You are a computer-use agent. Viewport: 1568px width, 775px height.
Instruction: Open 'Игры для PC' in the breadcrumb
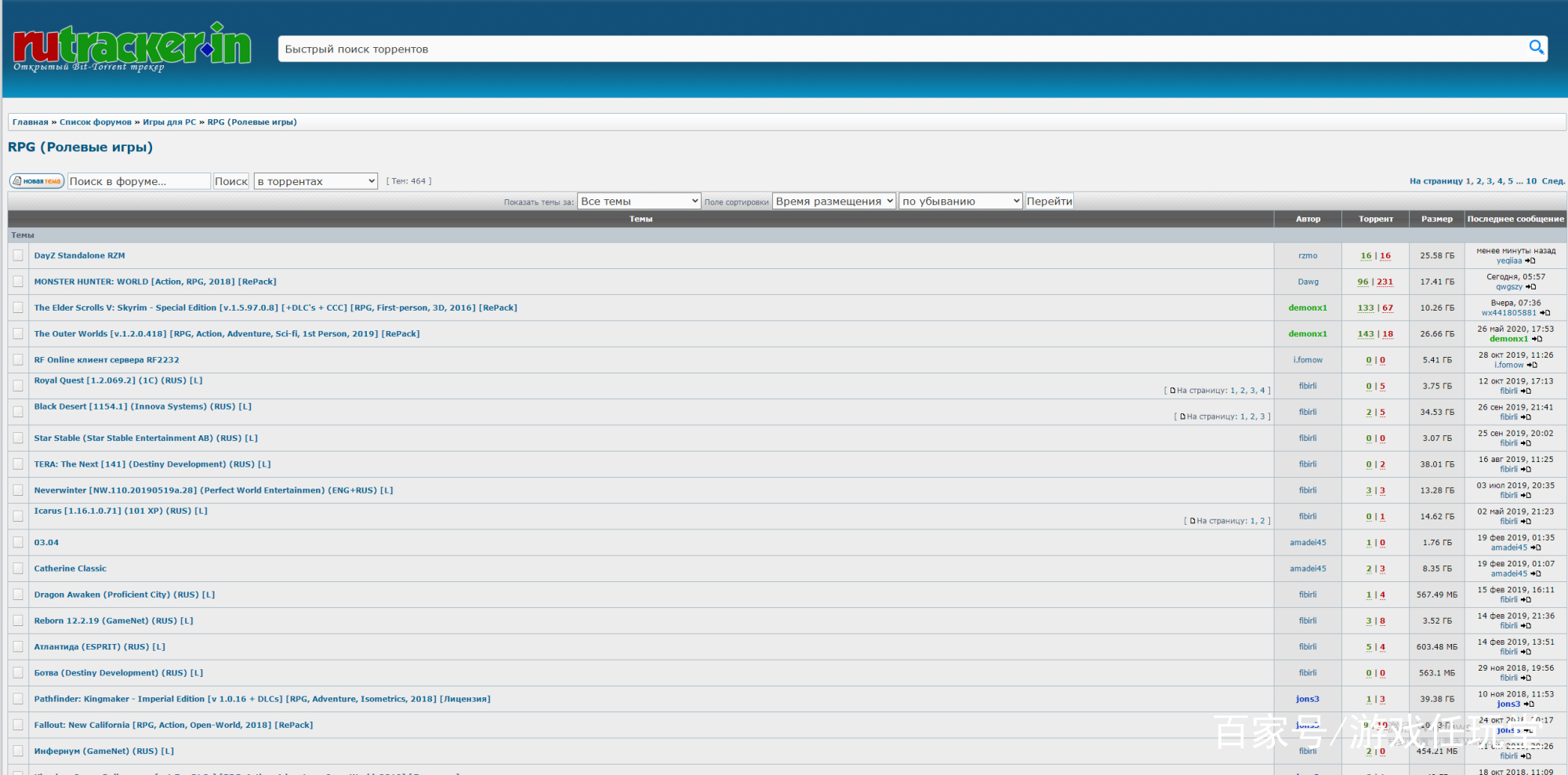click(169, 122)
